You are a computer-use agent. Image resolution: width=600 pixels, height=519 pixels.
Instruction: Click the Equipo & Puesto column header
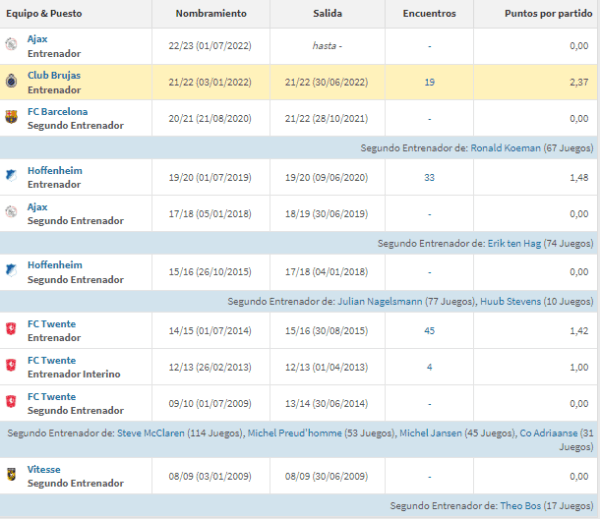point(44,14)
